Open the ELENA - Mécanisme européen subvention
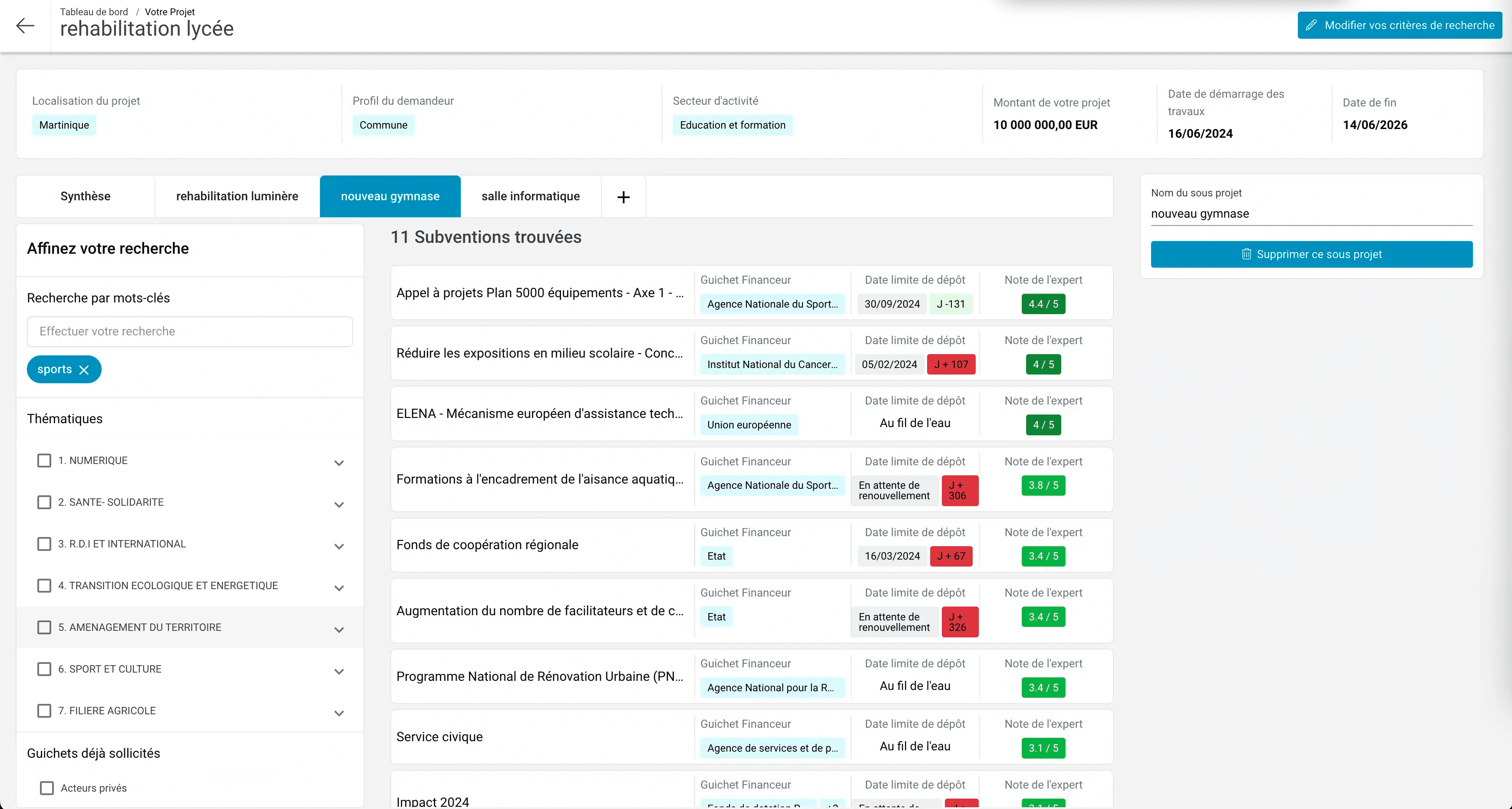Image resolution: width=1512 pixels, height=809 pixels. tap(540, 413)
